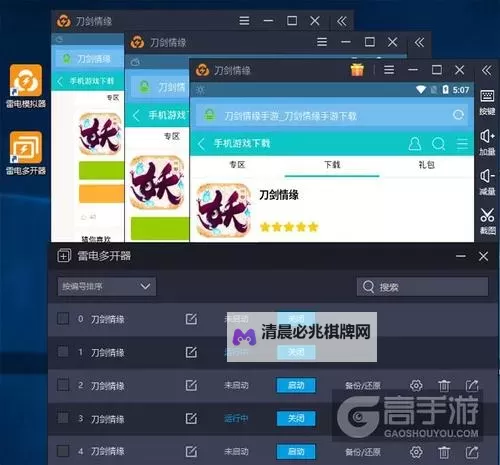This screenshot has height=465, width=500.
Task: Click 启动 button for instance 2
Action: [296, 386]
